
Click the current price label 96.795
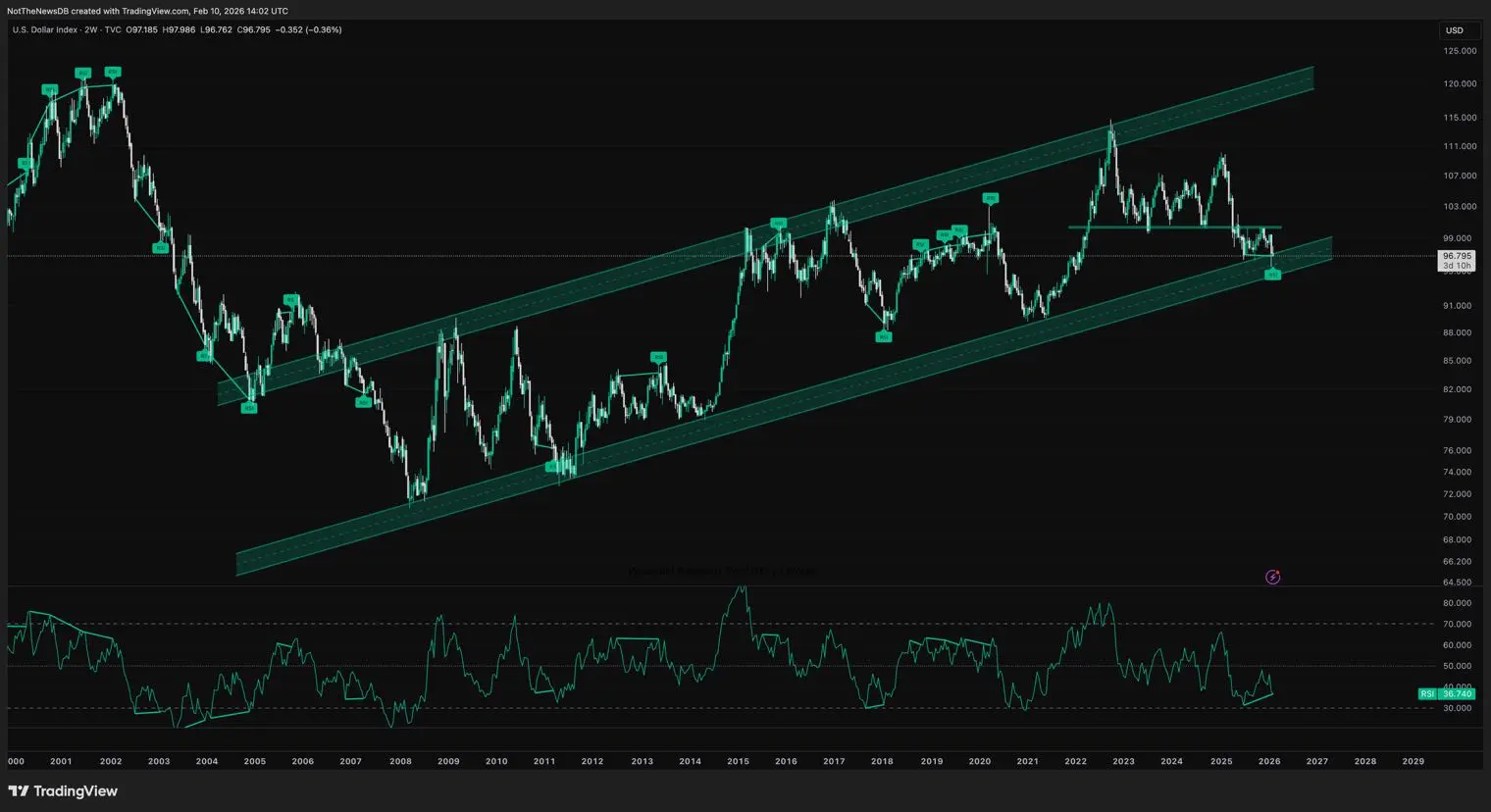click(1457, 256)
